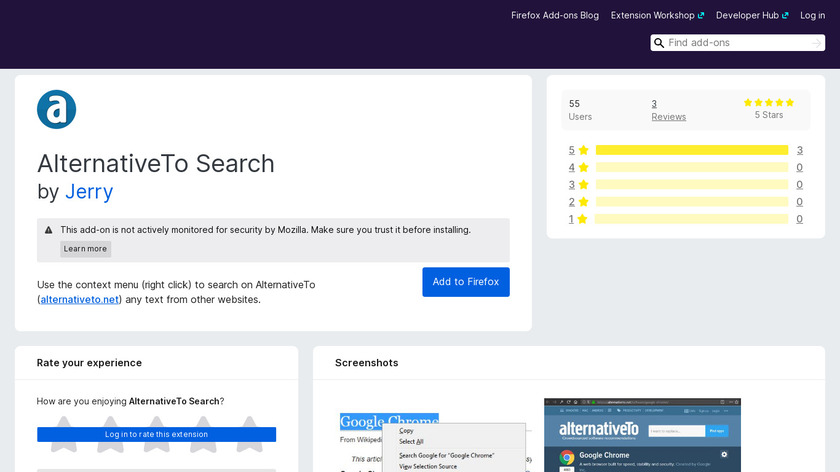Click the five-star rating icons above 5 Stars

(x=768, y=102)
